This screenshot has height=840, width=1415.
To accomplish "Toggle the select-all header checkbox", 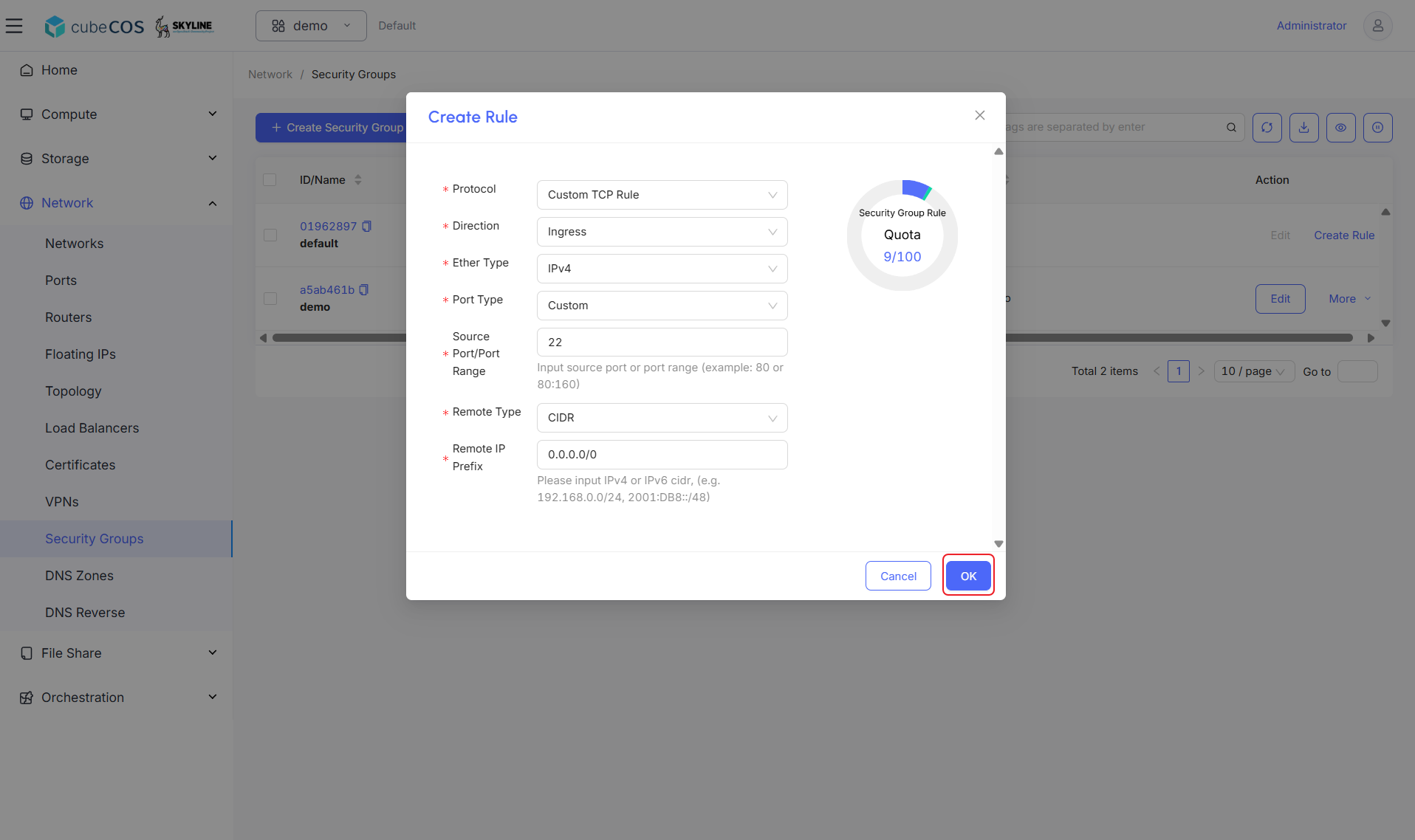I will tap(270, 180).
